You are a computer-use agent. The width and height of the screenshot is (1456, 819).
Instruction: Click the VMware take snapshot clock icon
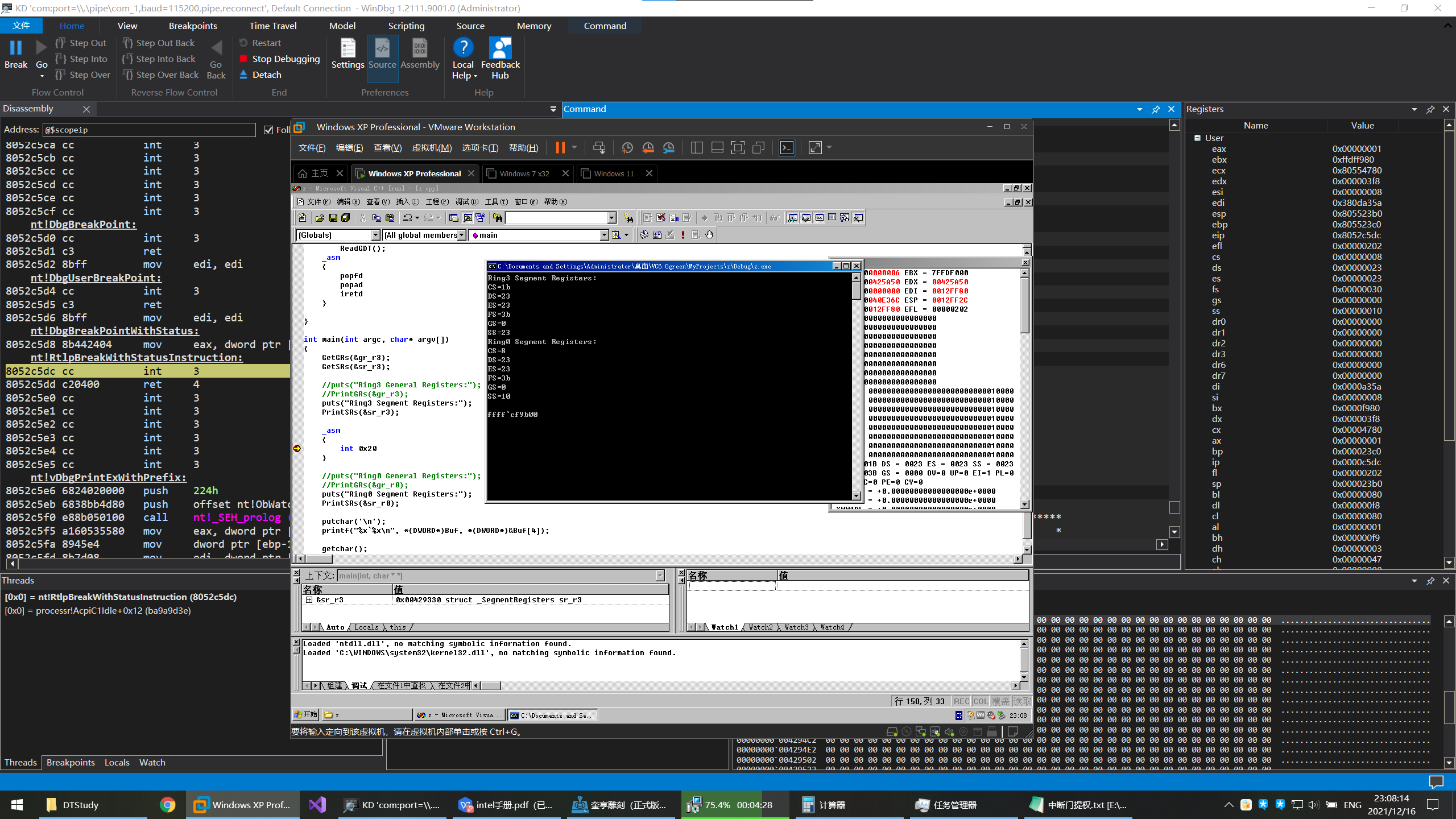coord(627,148)
